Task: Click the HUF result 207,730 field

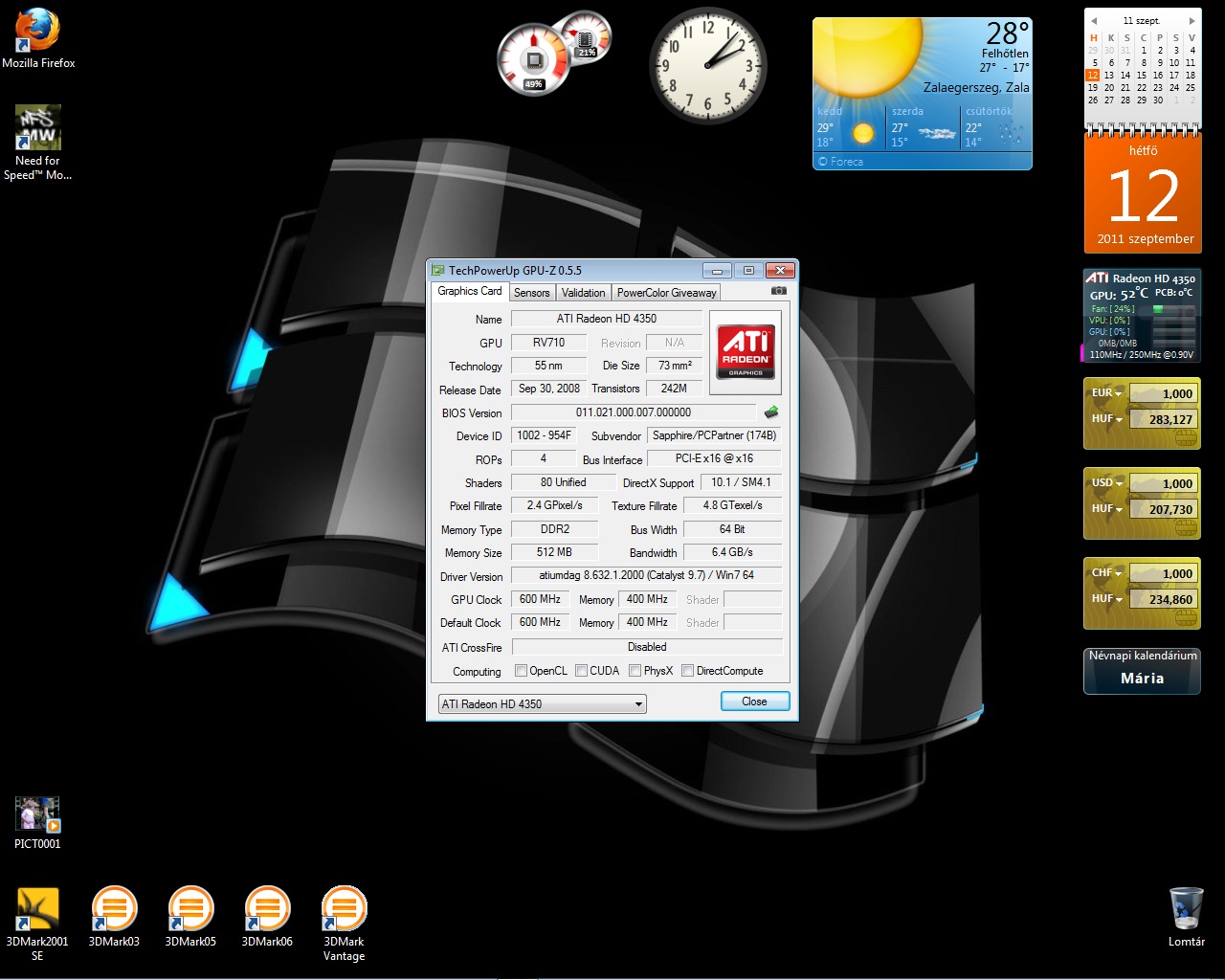Action: click(x=1163, y=509)
